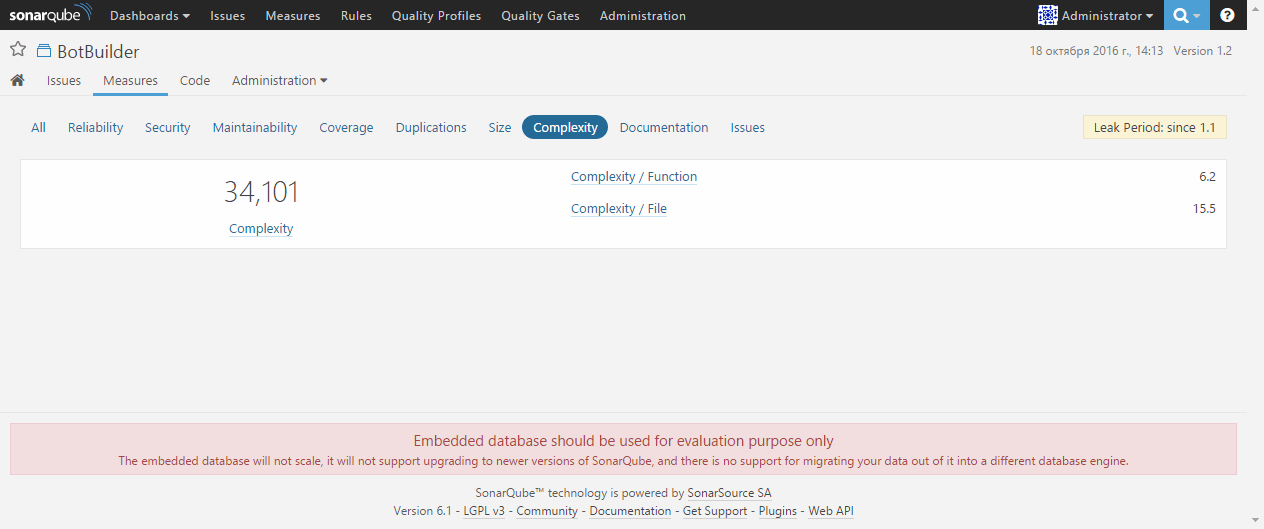Open the Documentation footer link
This screenshot has height=529, width=1264.
click(x=630, y=511)
